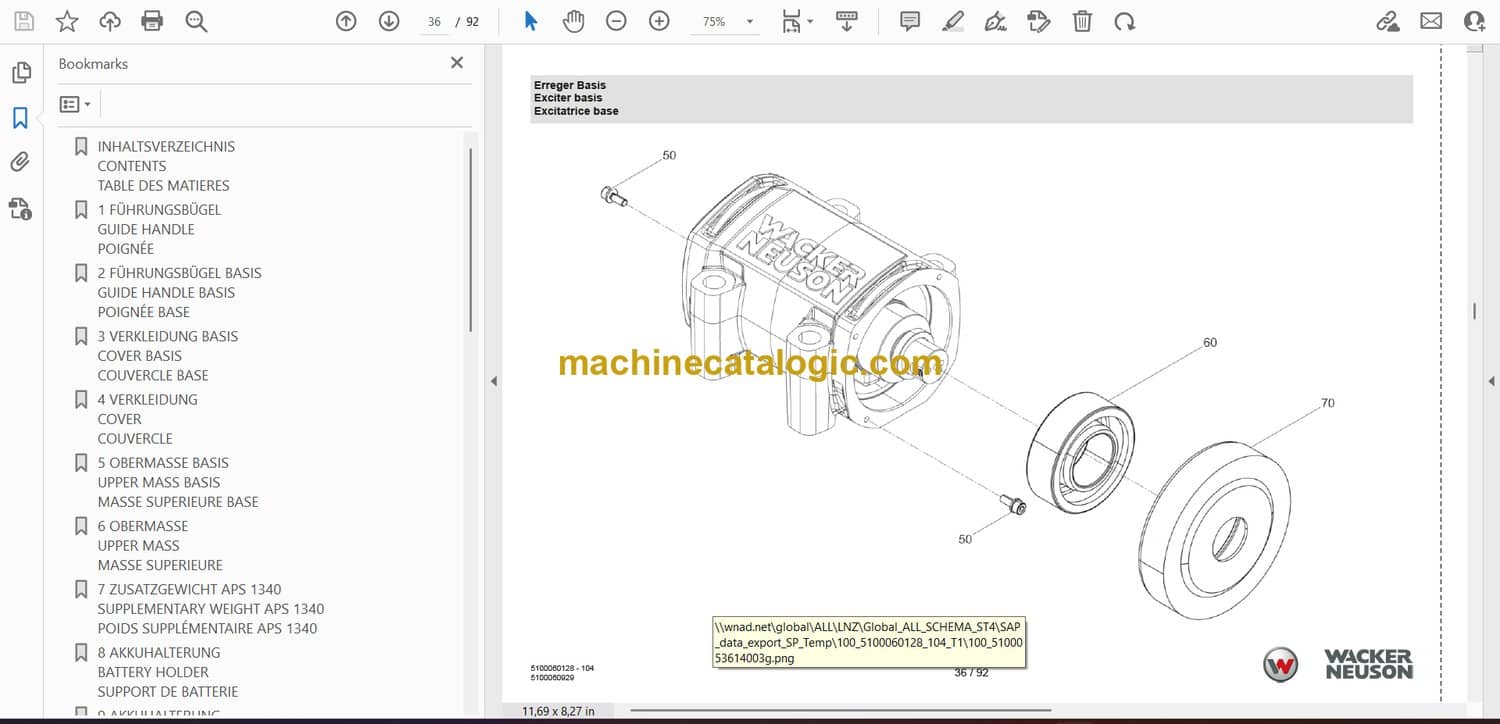Upload the file to cloud storage
The image size is (1500, 724).
pyautogui.click(x=110, y=21)
